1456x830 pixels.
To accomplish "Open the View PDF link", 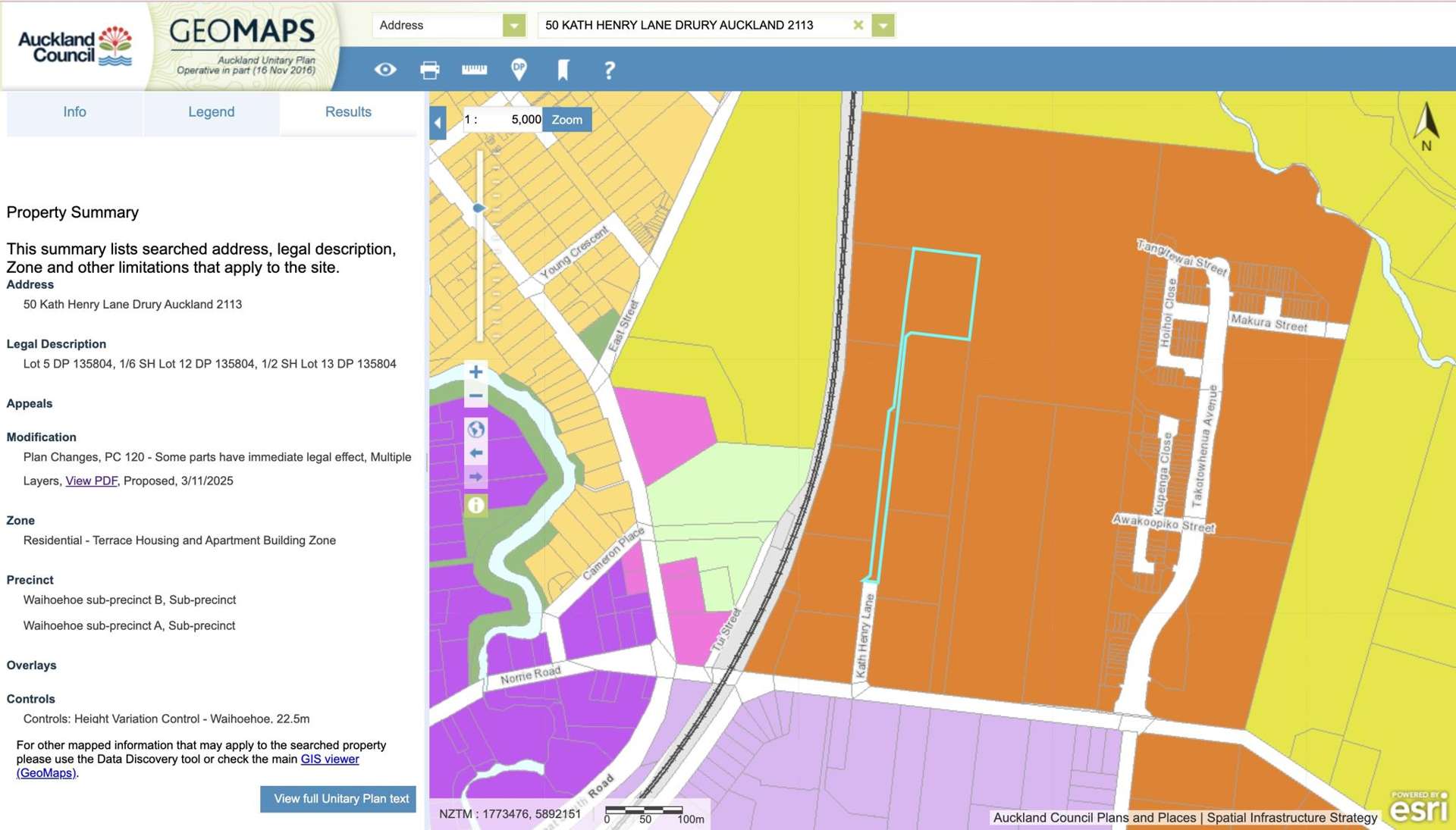I will click(x=91, y=481).
